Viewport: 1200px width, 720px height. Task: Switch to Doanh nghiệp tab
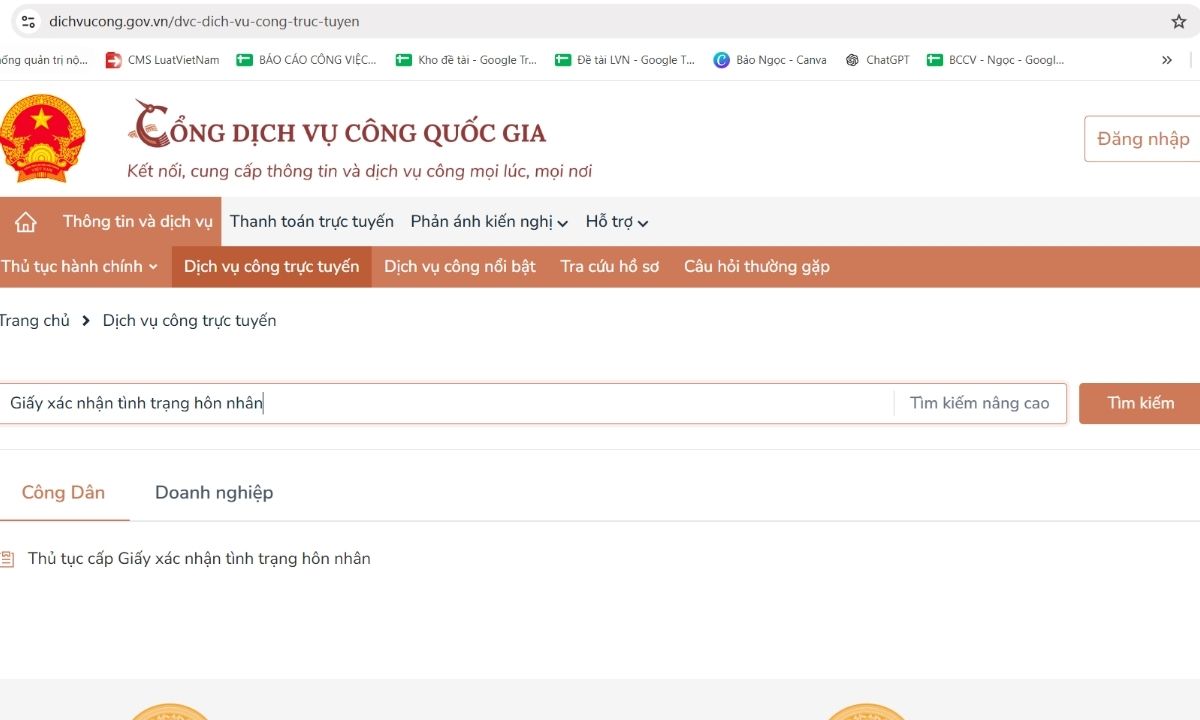point(214,492)
